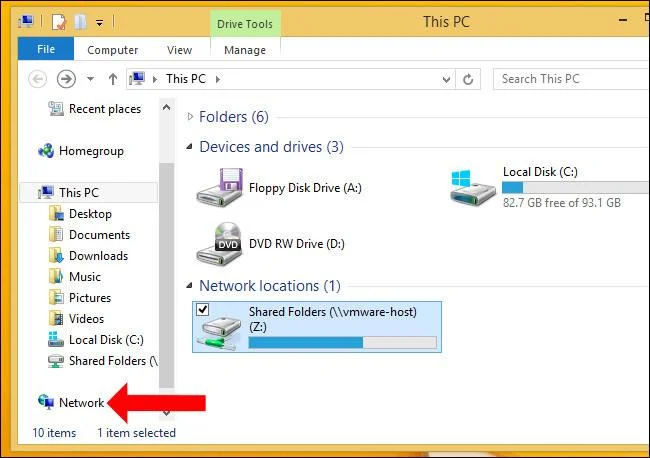Viewport: 650px width, 458px height.
Task: Open the Customize Quick Access Toolbar dropdown
Action: coord(99,23)
